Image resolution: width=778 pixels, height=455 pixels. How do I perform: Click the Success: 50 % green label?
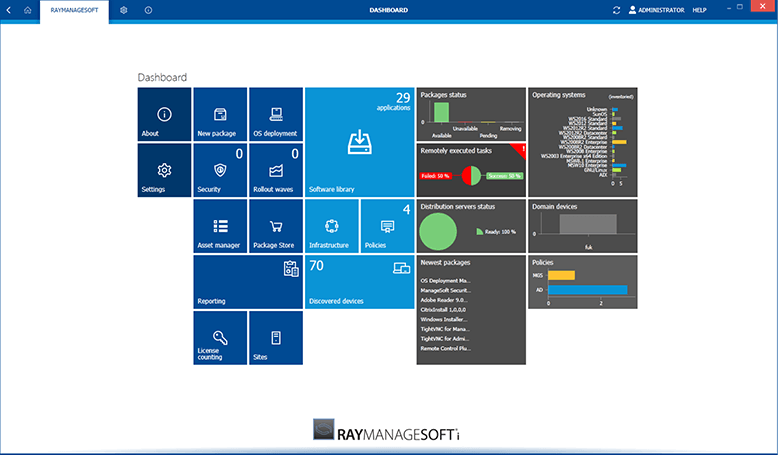(x=505, y=176)
